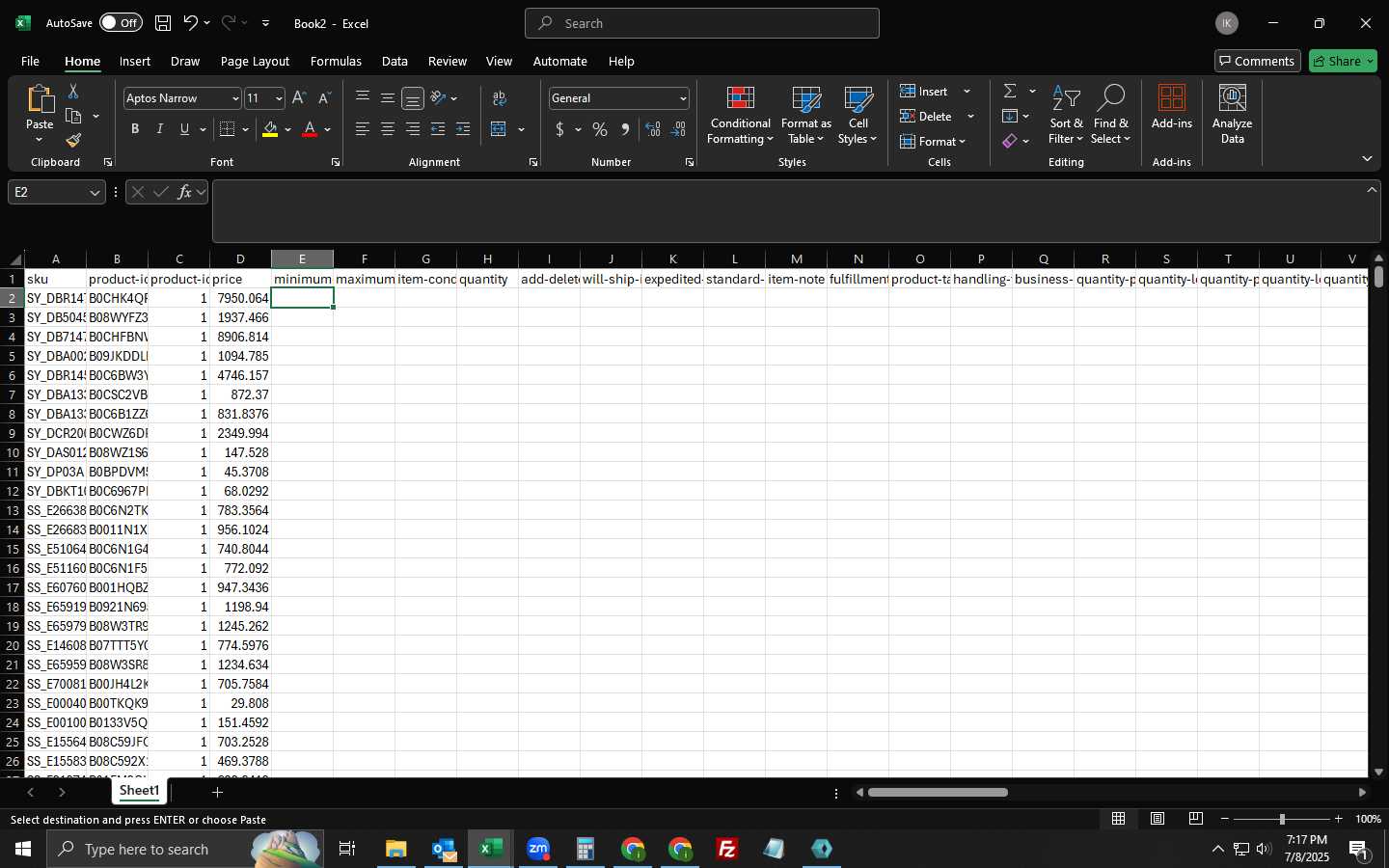Switch to the Page Layout tab
Viewport: 1389px width, 868px height.
(255, 61)
